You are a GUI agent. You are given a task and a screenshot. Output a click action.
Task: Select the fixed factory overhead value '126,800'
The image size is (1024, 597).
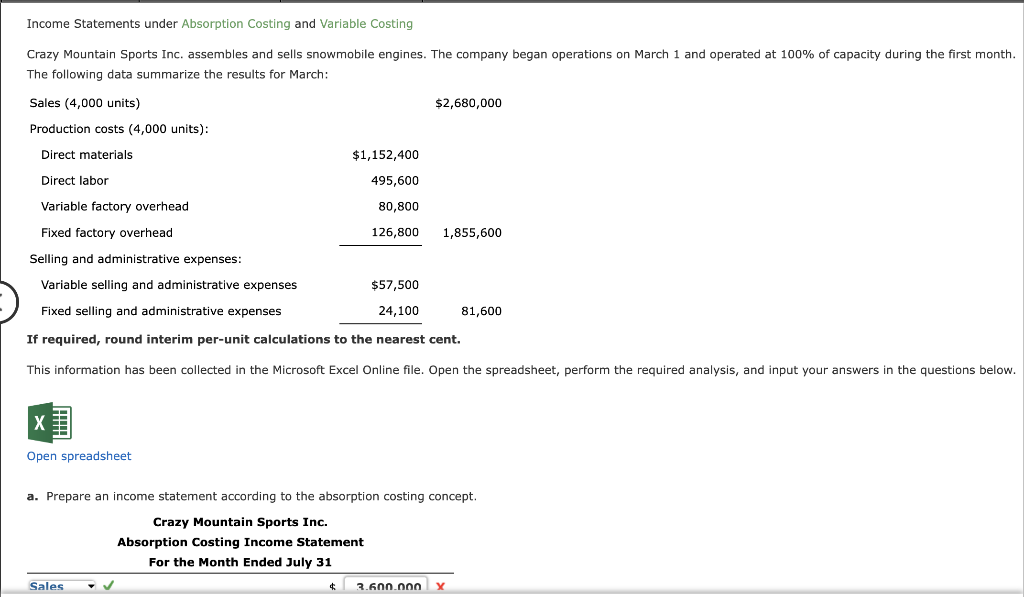pos(395,233)
